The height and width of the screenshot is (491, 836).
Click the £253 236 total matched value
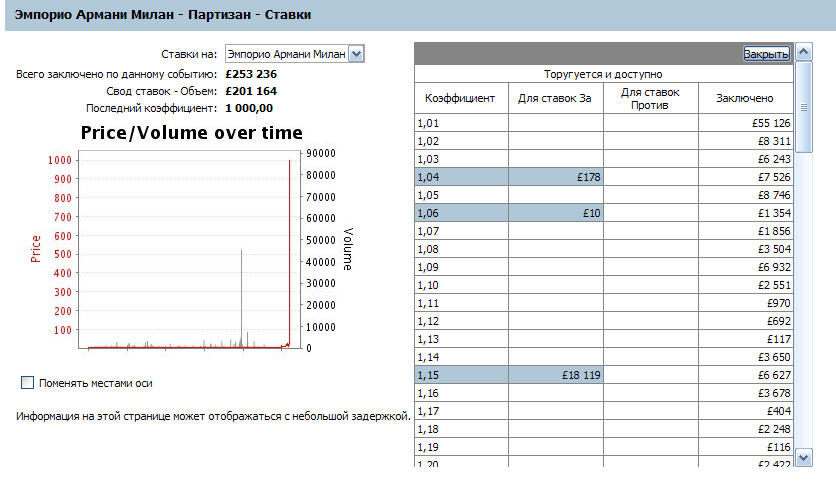(x=251, y=74)
